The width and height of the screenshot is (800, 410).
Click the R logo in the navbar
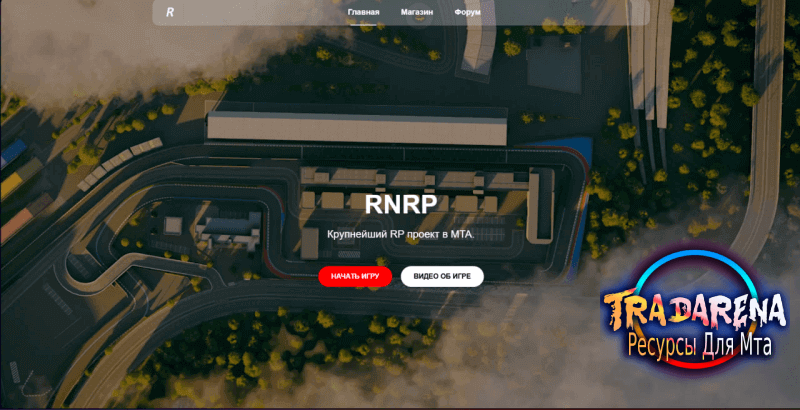coord(170,12)
